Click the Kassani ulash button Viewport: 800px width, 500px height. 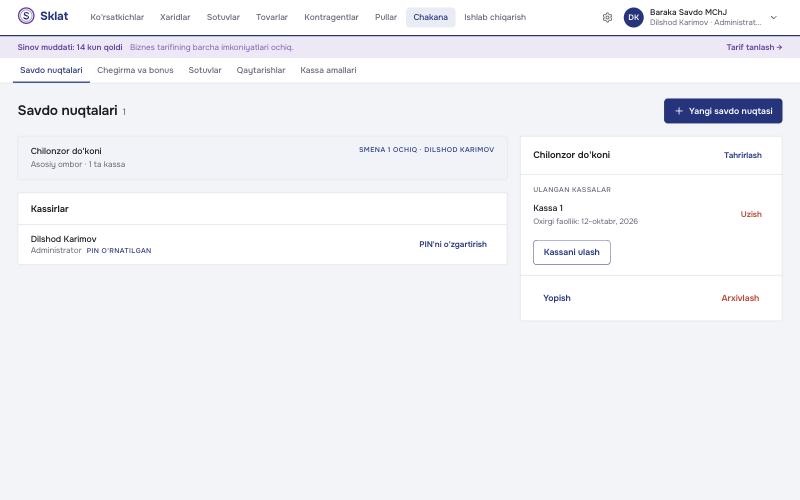(x=571, y=252)
